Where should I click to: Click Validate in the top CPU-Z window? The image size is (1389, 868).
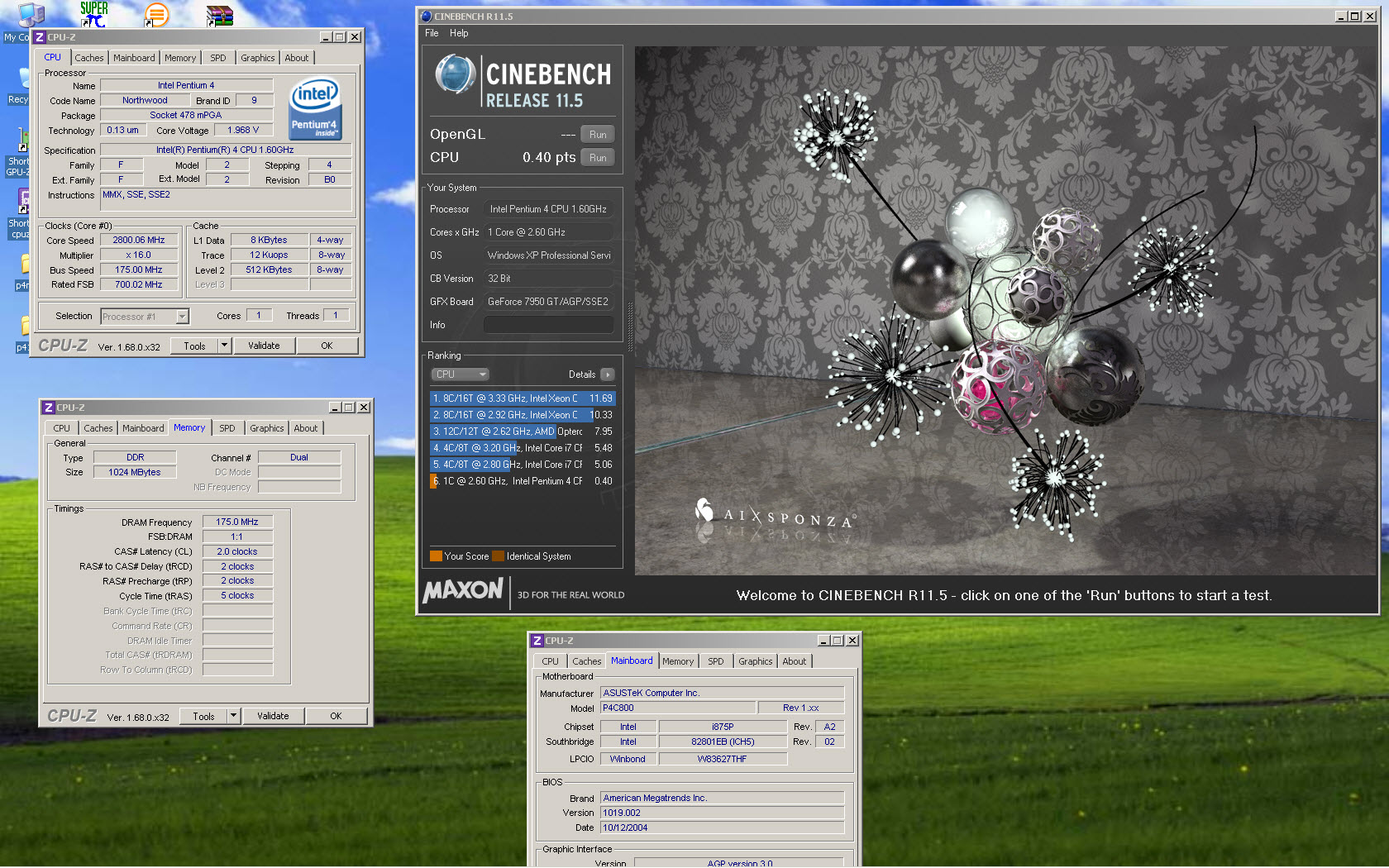[x=264, y=346]
